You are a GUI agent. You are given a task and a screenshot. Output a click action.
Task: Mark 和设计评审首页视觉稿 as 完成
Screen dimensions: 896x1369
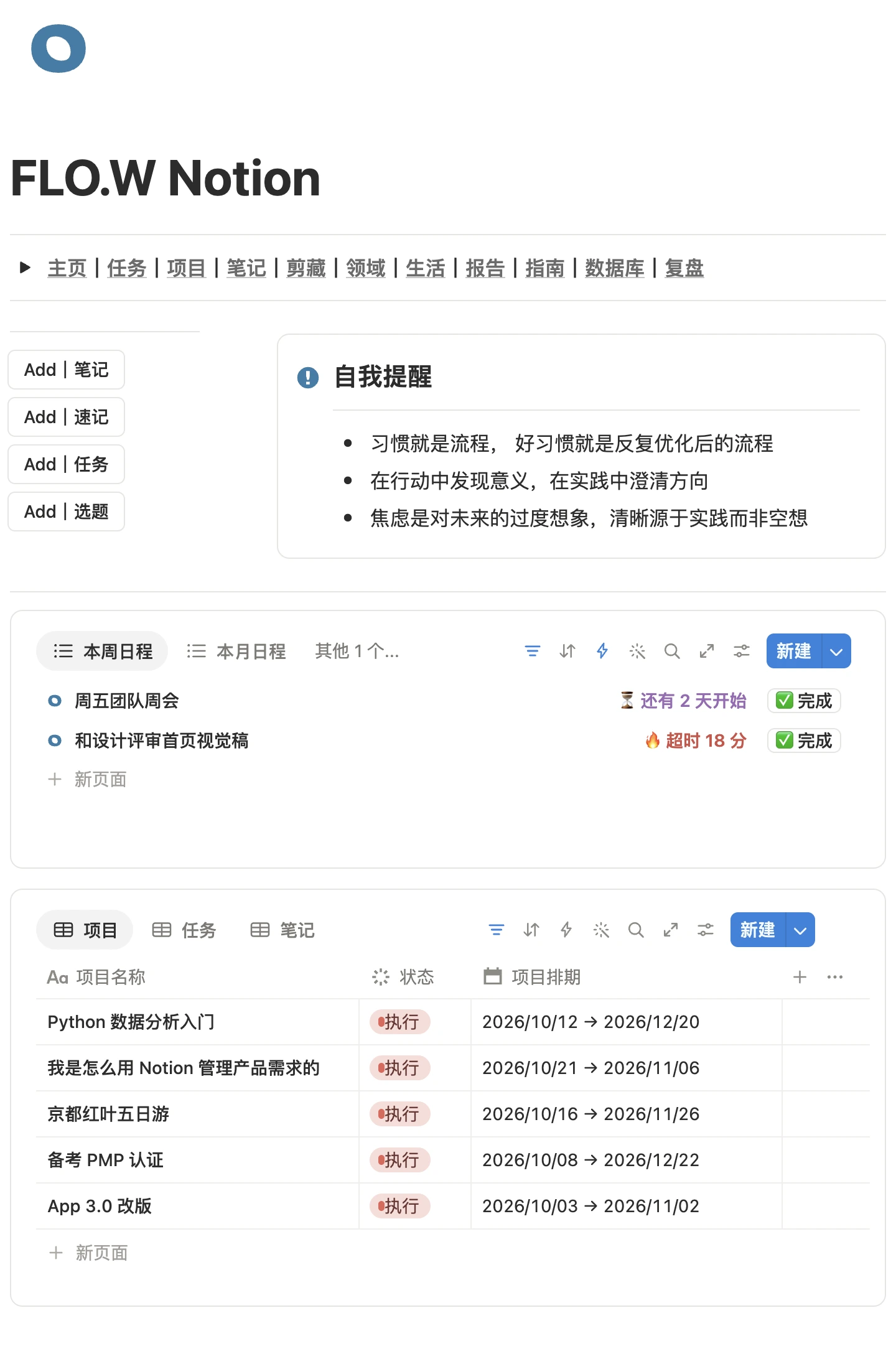click(x=804, y=741)
